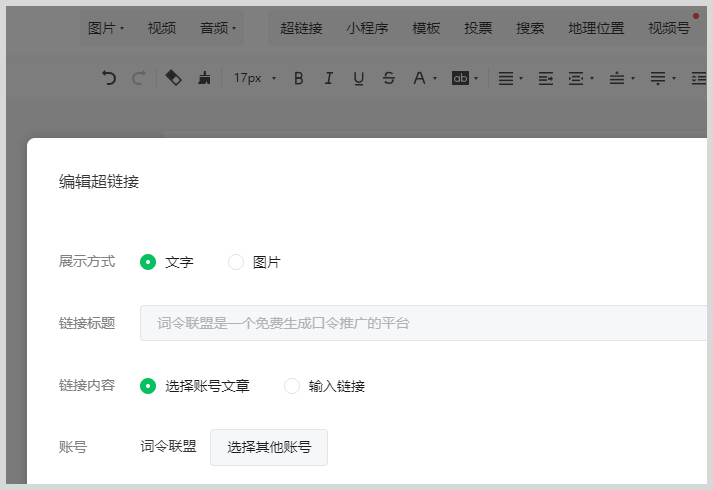Click the 链接标题 input field
This screenshot has height=490, width=713.
click(x=423, y=323)
